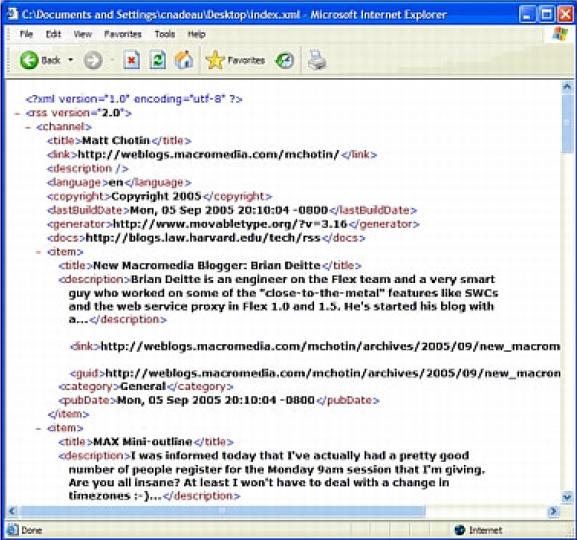Screen dimensions: 577x540
Task: Go to Home page icon
Action: point(184,60)
